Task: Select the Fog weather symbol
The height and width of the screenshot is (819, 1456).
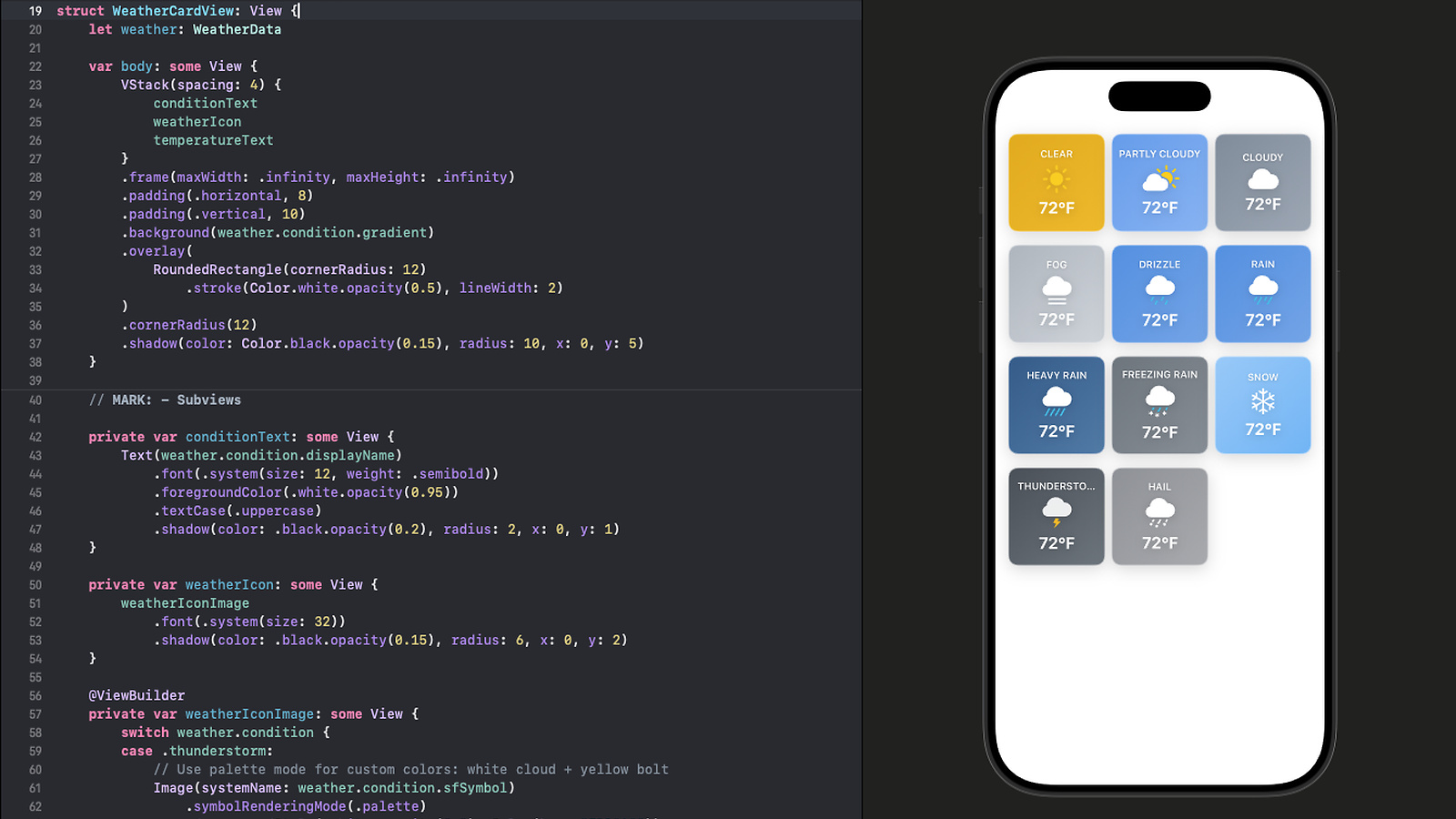Action: (x=1056, y=290)
